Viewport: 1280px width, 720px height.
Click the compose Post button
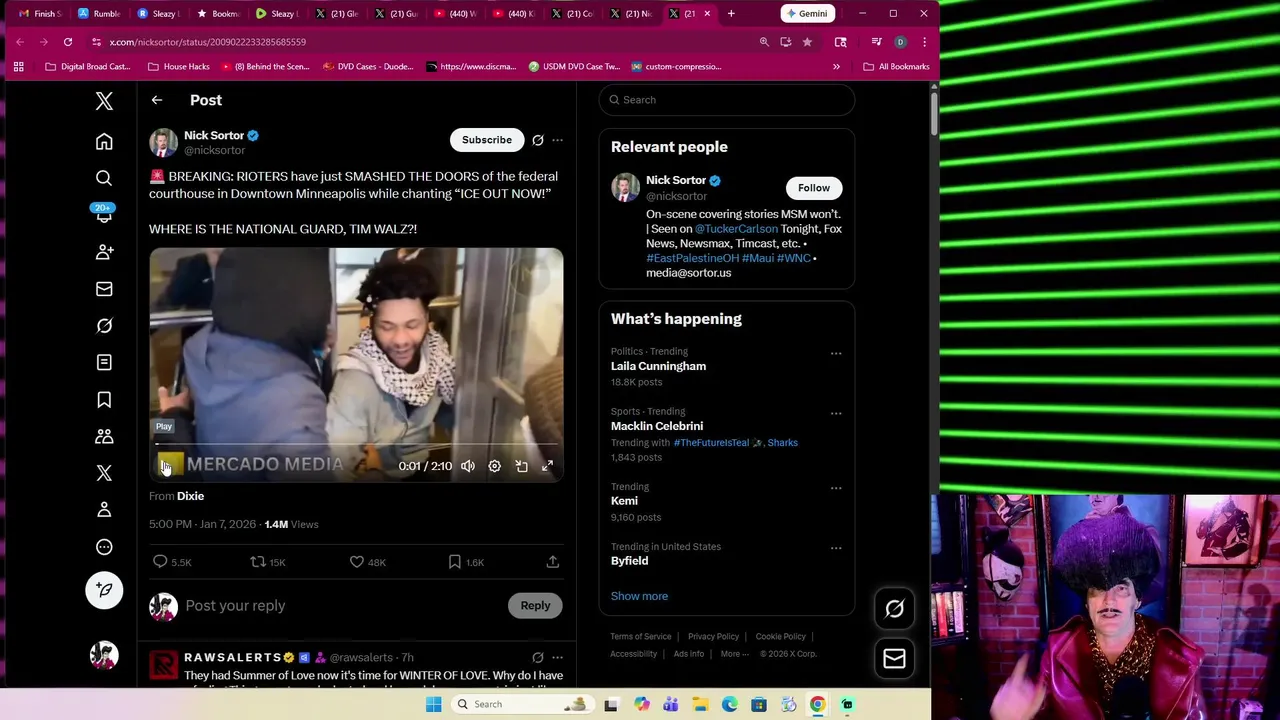coord(104,590)
